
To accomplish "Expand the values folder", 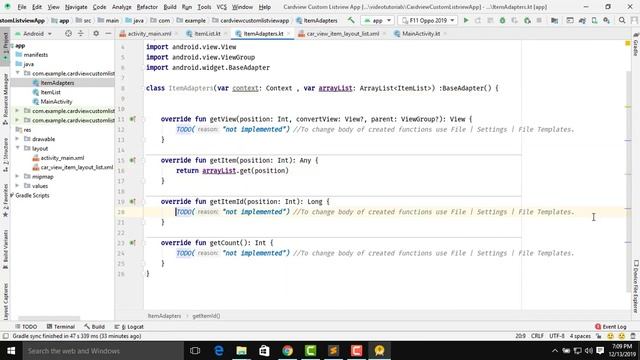I will click(18, 186).
